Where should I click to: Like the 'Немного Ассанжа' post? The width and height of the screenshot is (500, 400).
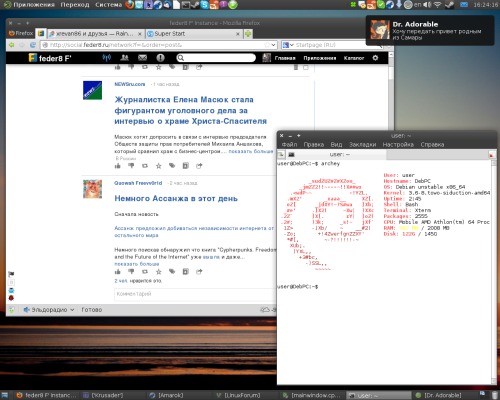pos(118,272)
